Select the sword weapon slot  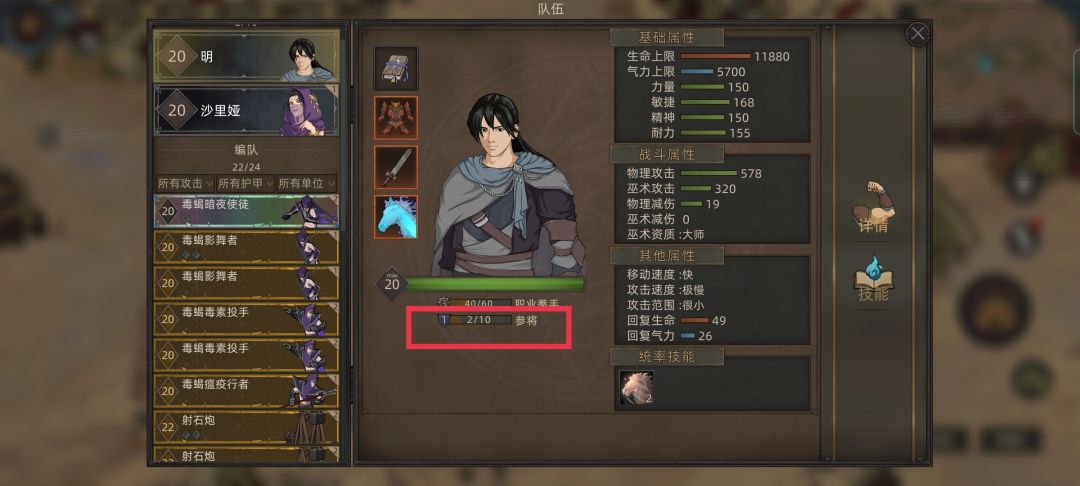point(395,167)
